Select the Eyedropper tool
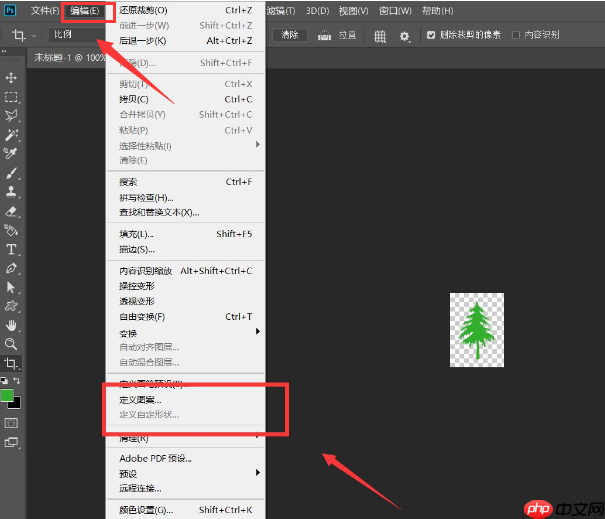Screen dimensions: 605x519 [x=11, y=153]
